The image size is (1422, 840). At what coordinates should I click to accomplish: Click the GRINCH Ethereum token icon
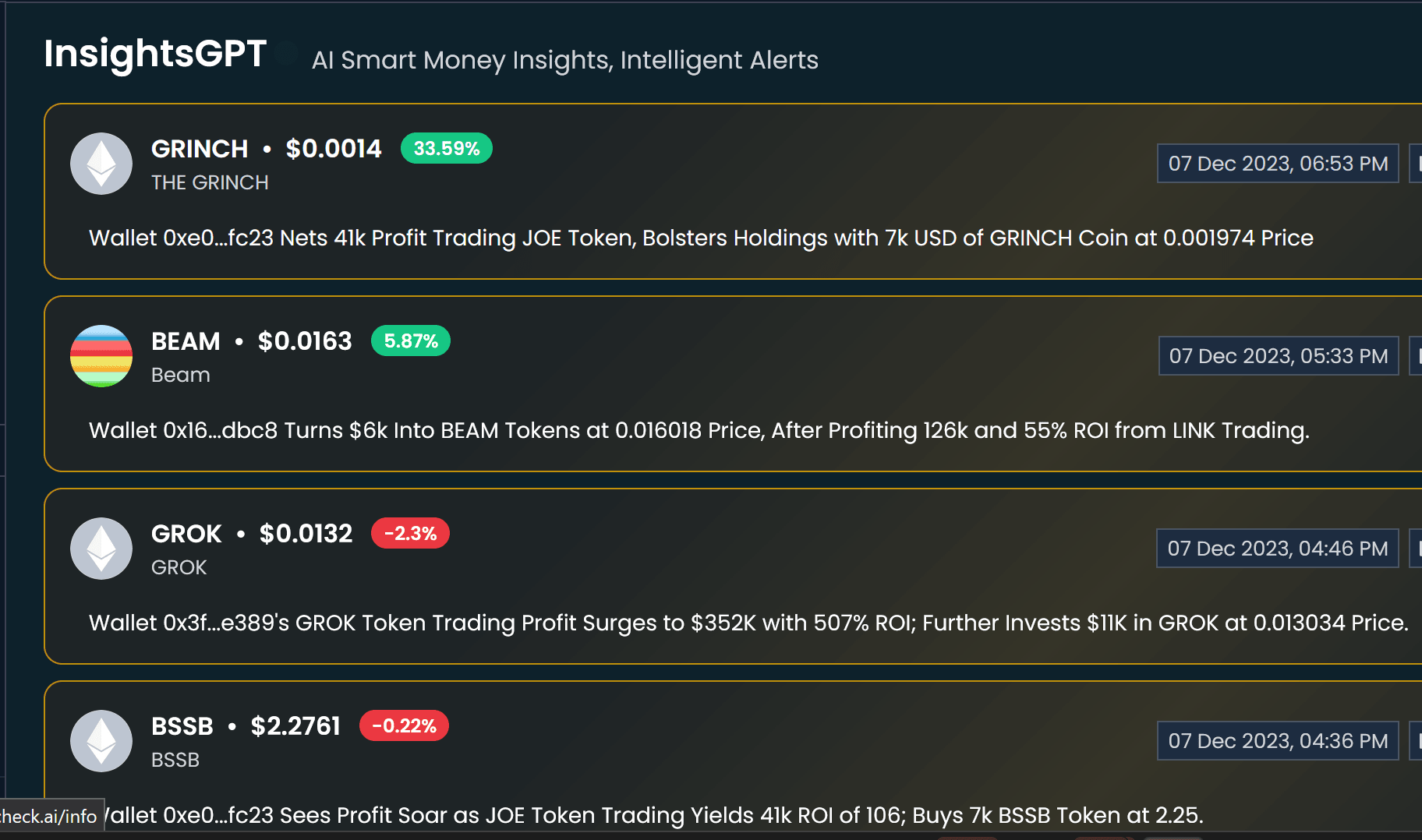(x=101, y=164)
